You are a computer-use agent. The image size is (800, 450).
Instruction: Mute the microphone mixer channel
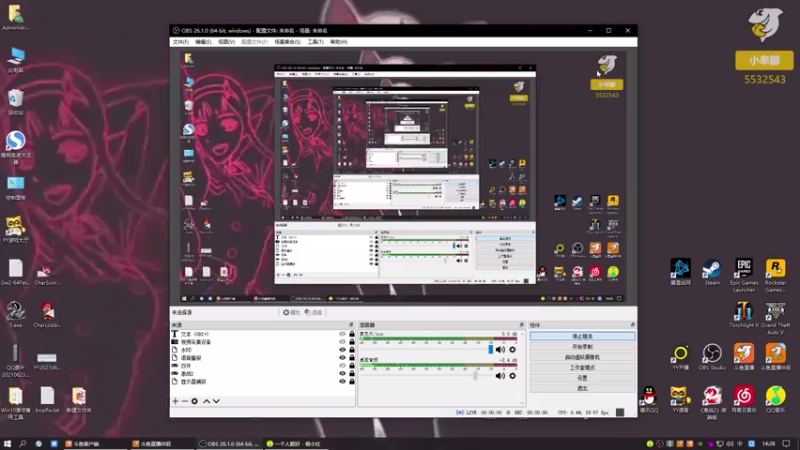tap(500, 349)
